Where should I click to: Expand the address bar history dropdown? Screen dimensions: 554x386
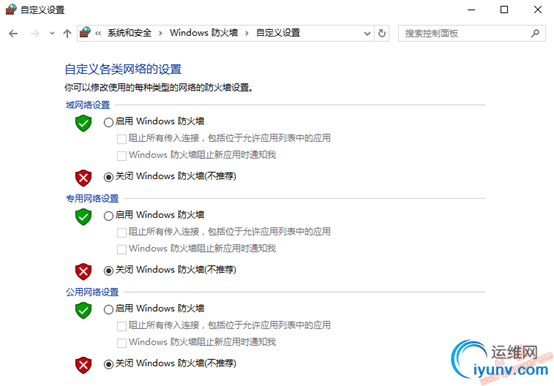[367, 34]
